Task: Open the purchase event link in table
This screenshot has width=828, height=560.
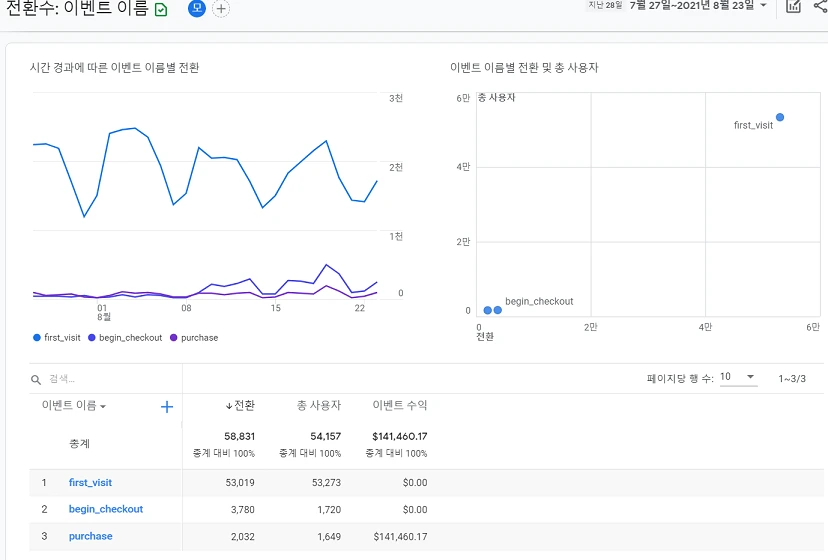Action: click(x=90, y=536)
